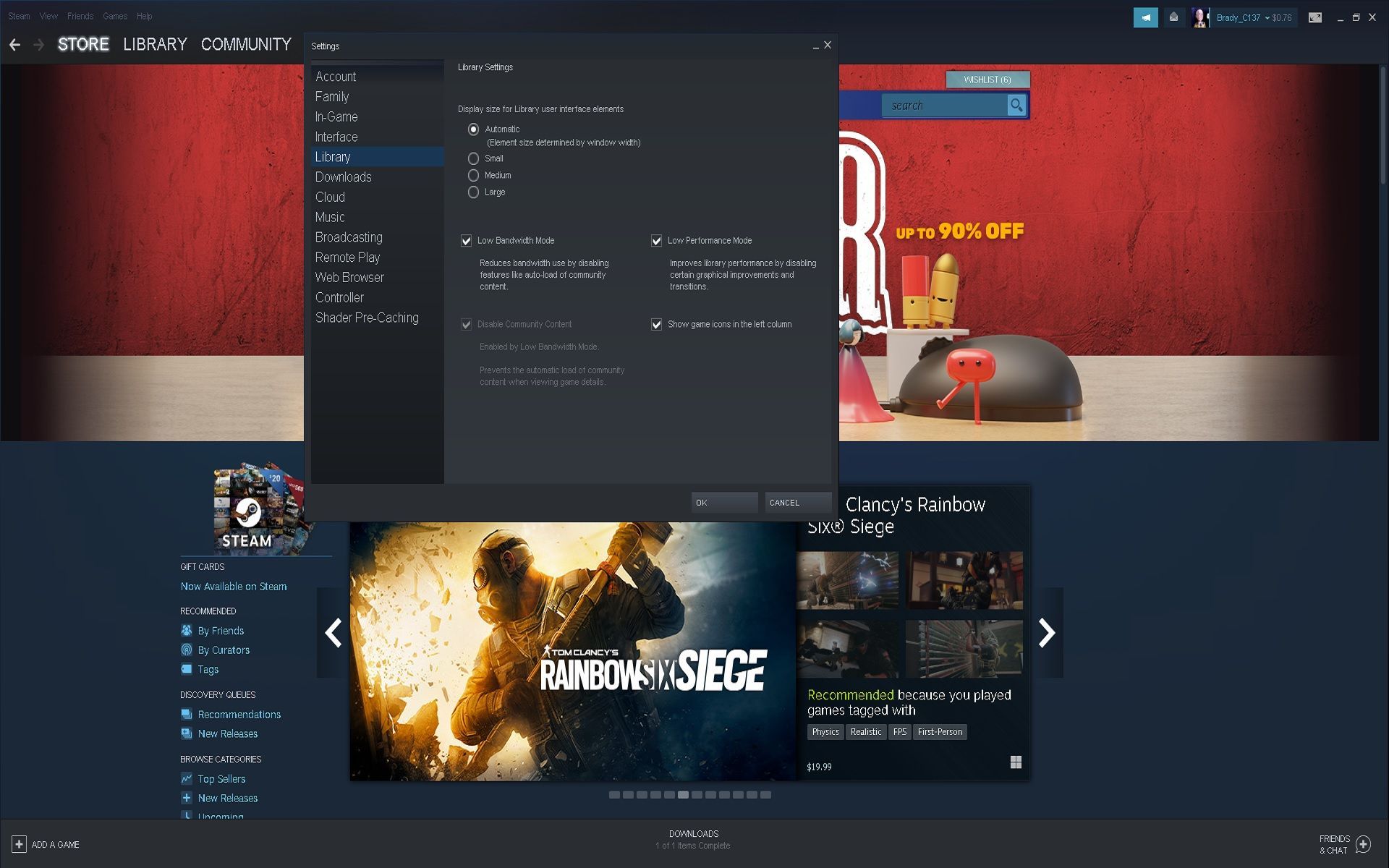Open Music settings category
This screenshot has height=868, width=1389.
(x=377, y=218)
